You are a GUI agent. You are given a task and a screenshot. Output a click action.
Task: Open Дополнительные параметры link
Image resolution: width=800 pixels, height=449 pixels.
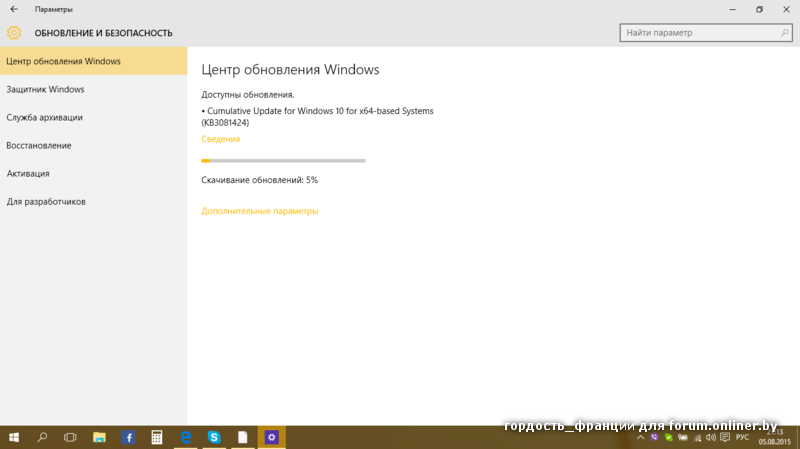[260, 211]
